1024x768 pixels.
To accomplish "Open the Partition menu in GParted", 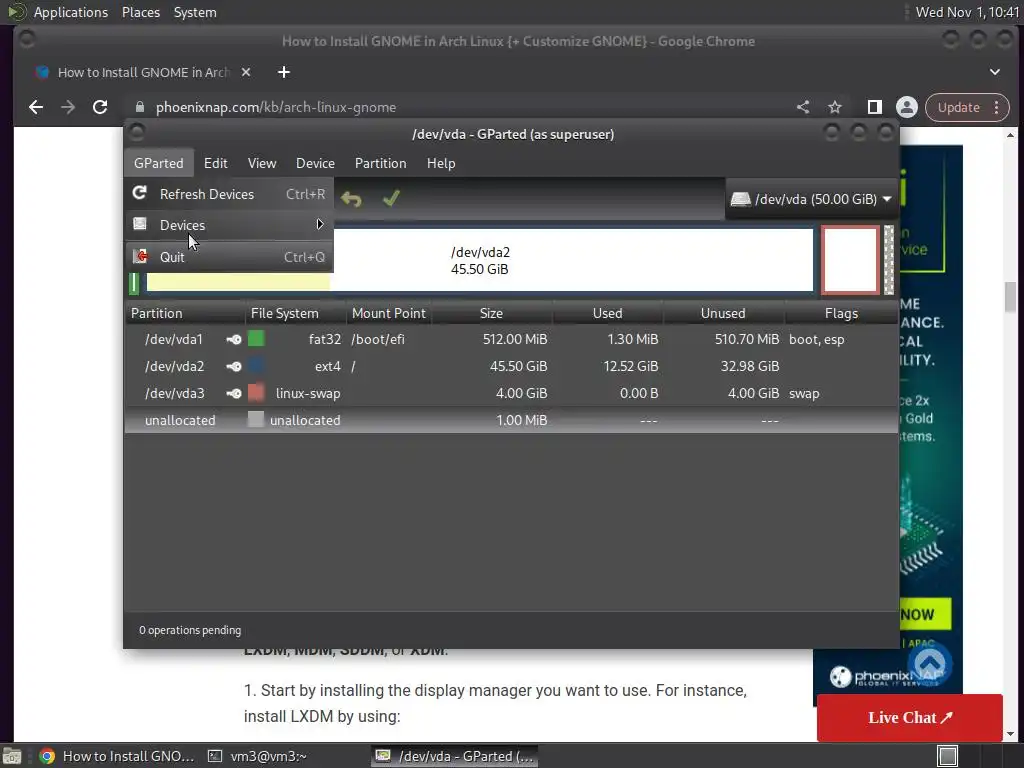I will point(381,163).
